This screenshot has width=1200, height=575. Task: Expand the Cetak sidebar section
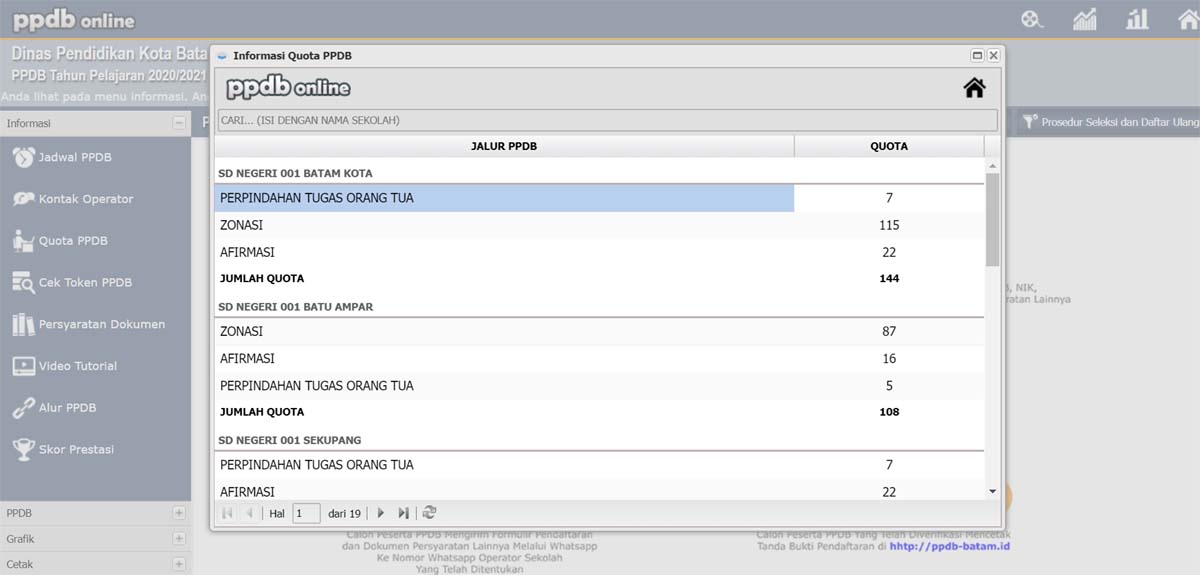[x=179, y=564]
